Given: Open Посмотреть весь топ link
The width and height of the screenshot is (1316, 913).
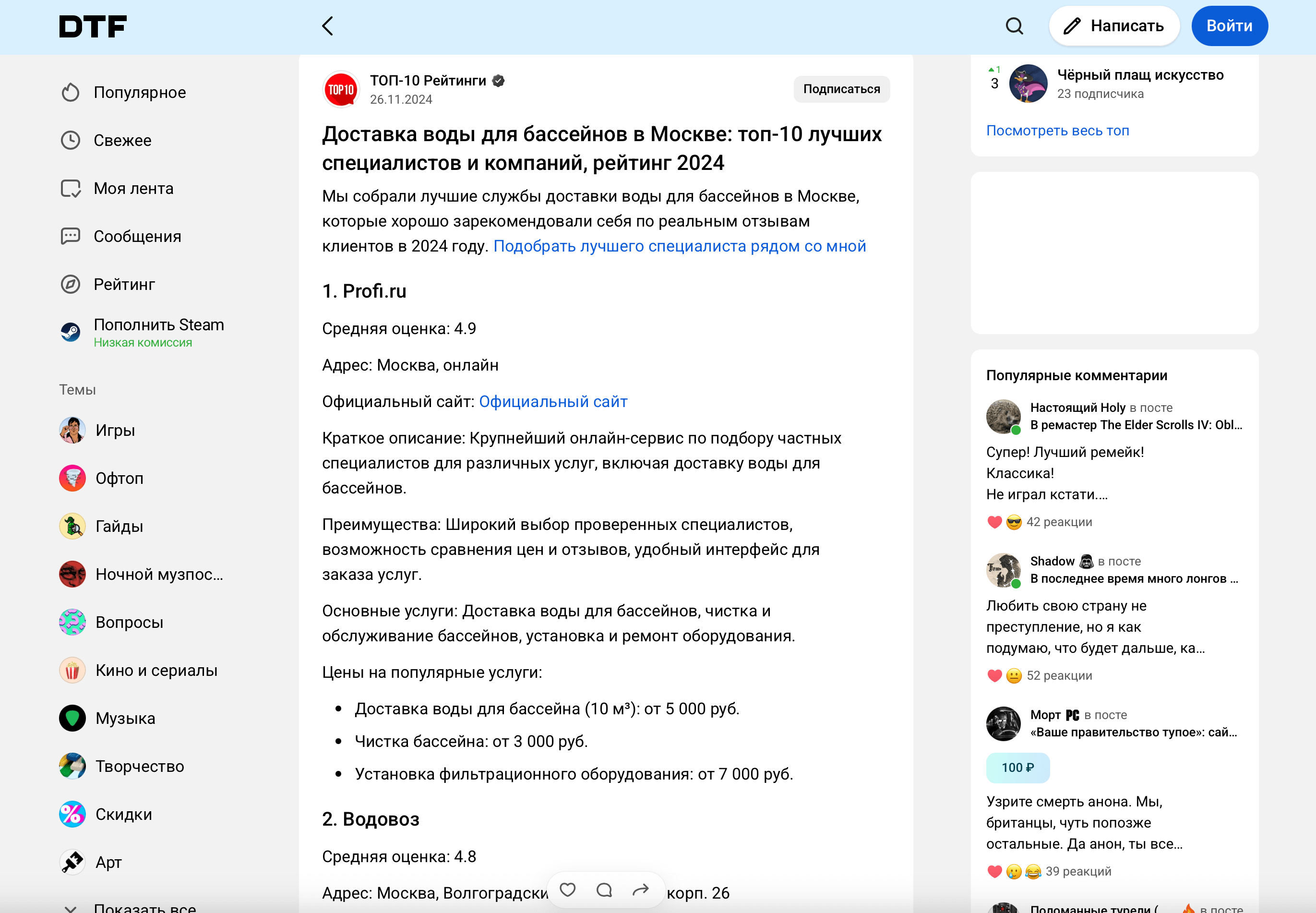Looking at the screenshot, I should click(1057, 131).
